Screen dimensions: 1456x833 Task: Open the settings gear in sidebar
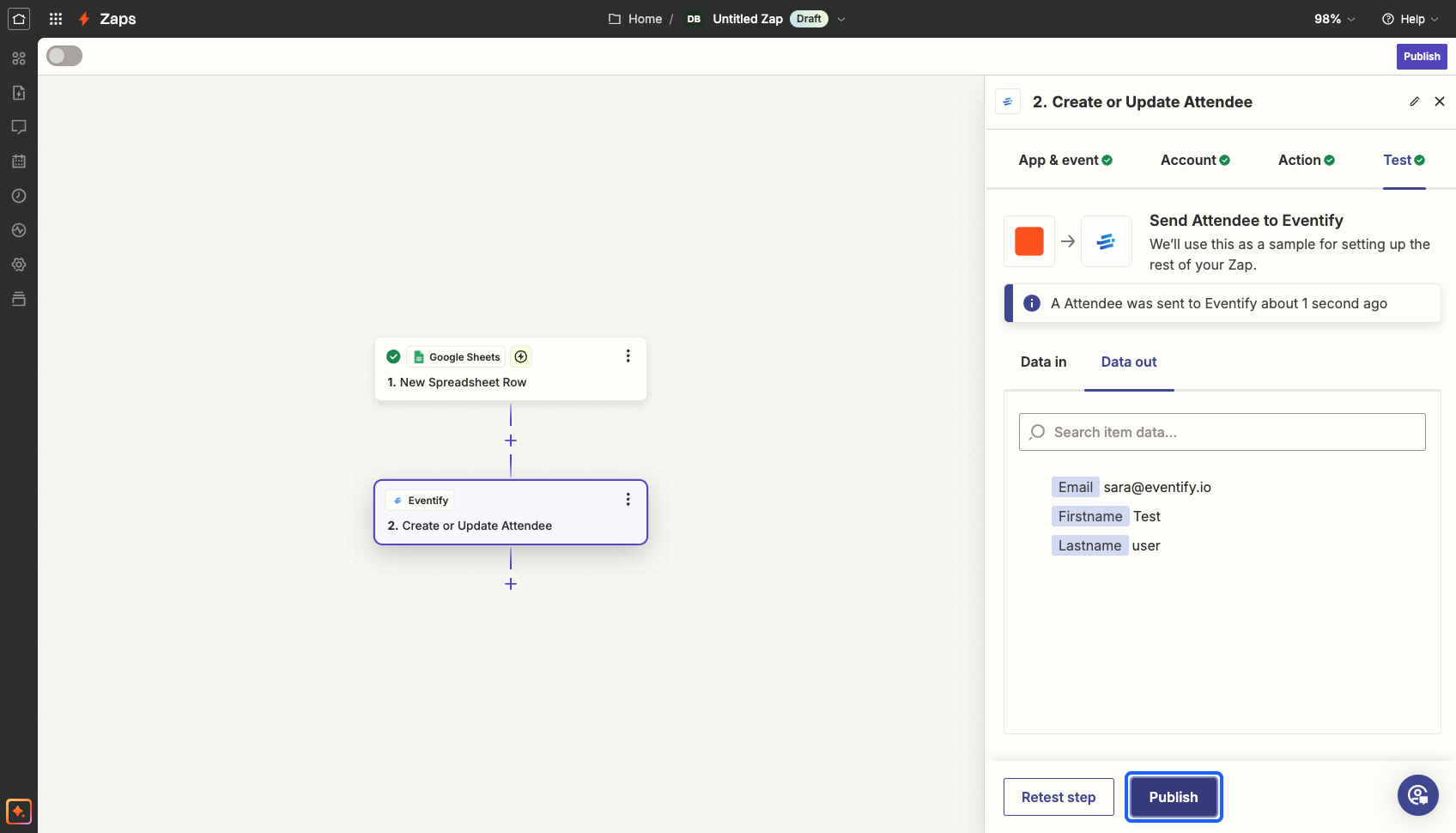[19, 264]
